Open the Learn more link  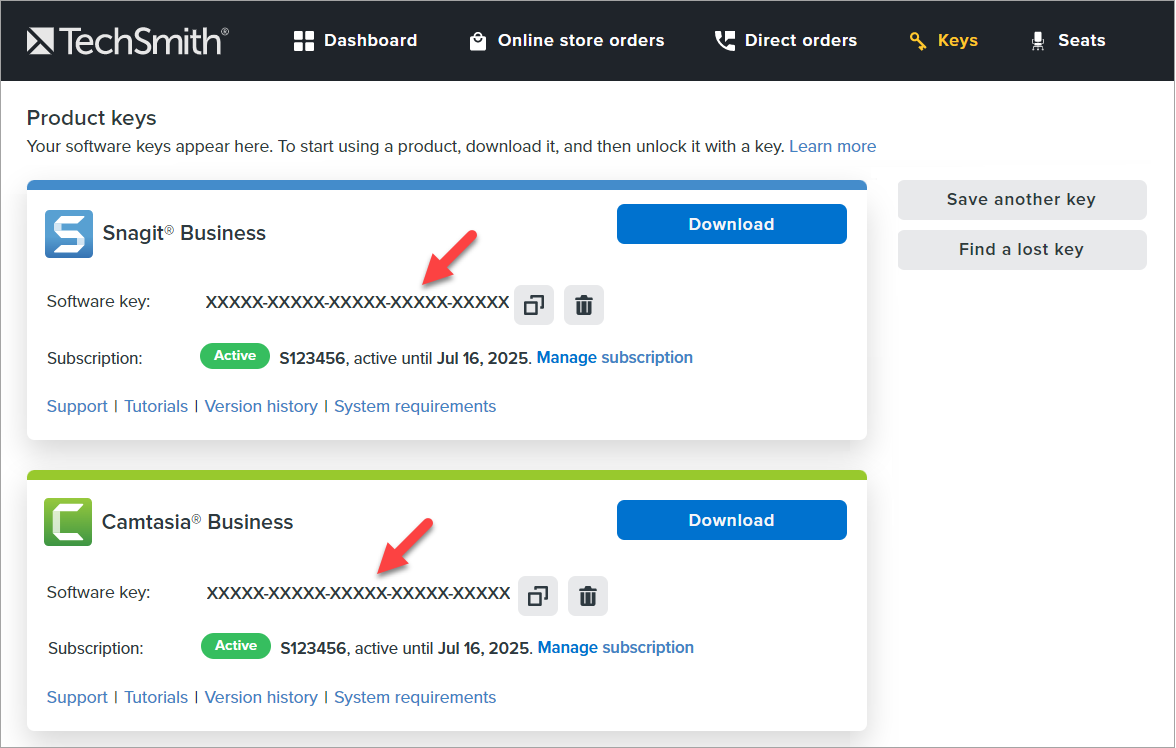point(832,146)
